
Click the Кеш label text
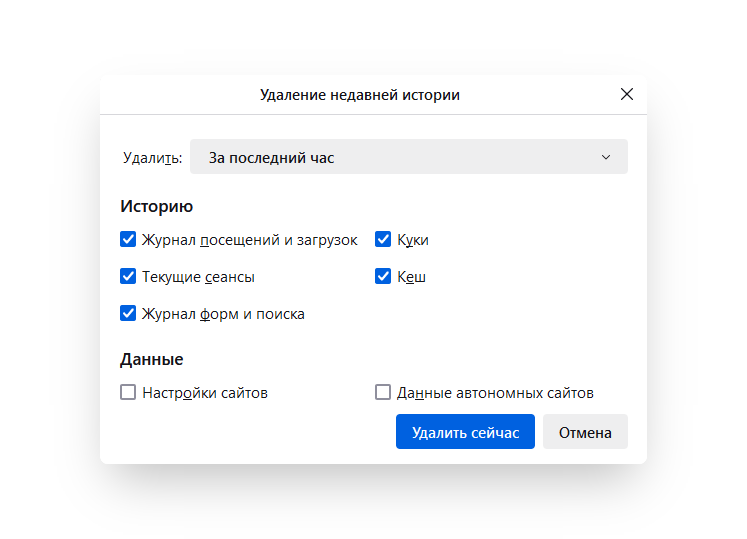[x=411, y=277]
